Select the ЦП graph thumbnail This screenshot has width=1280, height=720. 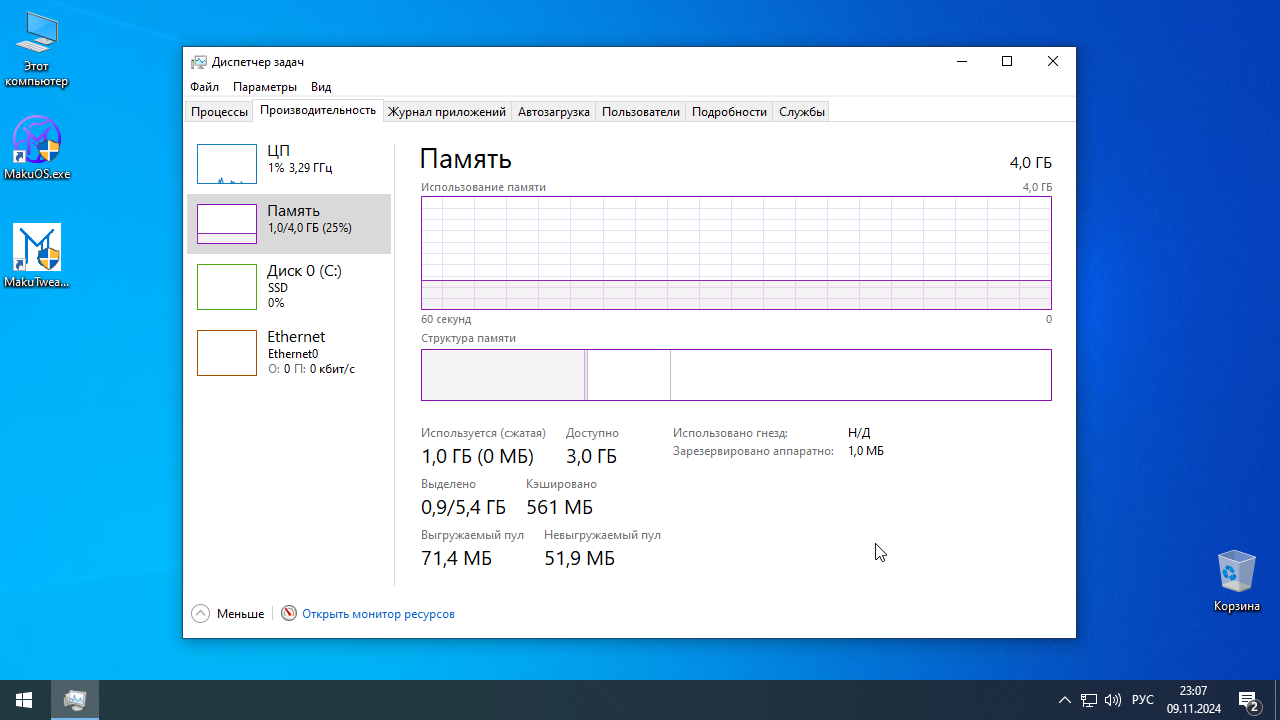point(227,164)
